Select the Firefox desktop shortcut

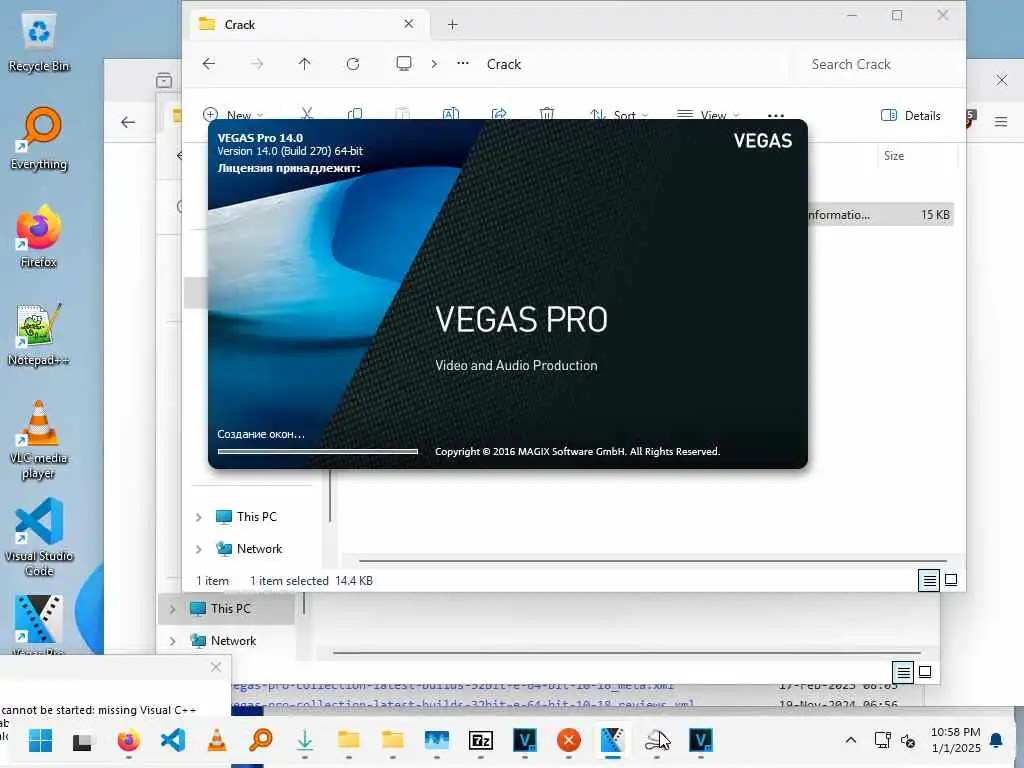coord(39,236)
